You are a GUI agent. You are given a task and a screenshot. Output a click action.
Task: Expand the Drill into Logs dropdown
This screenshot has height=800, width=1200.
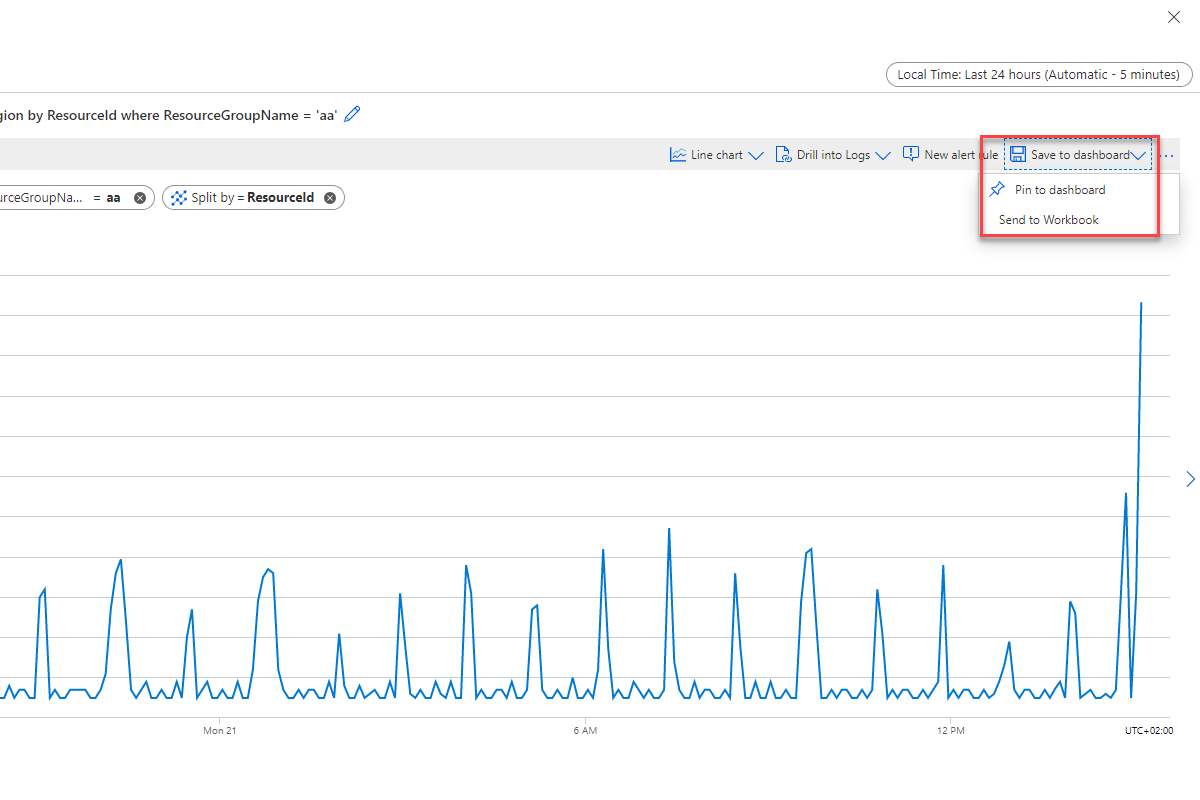884,154
